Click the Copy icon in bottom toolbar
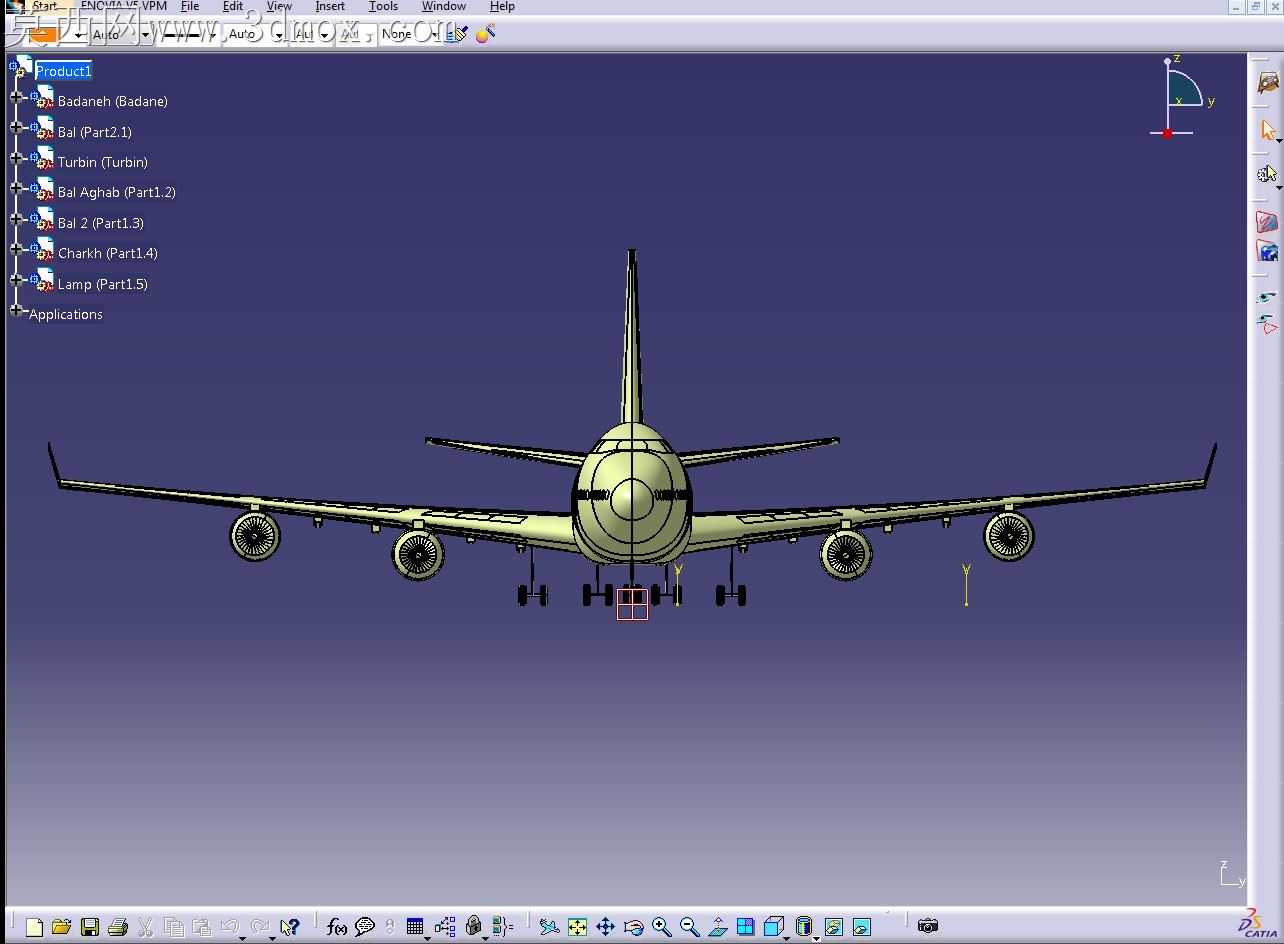The image size is (1284, 944). pos(173,927)
